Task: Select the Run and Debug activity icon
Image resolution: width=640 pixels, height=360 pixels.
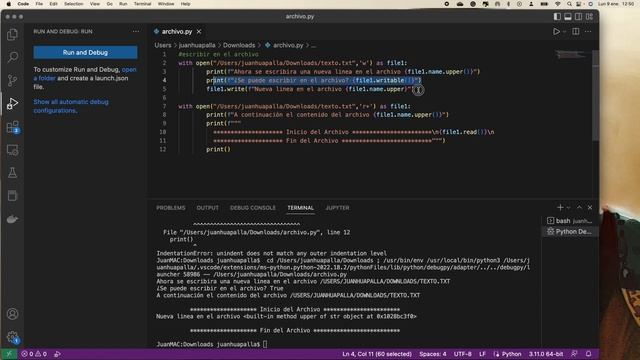Action: pos(12,103)
